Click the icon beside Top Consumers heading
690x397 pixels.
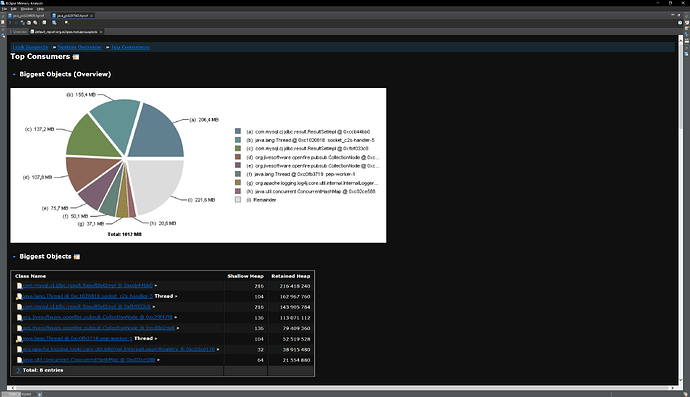tap(76, 57)
